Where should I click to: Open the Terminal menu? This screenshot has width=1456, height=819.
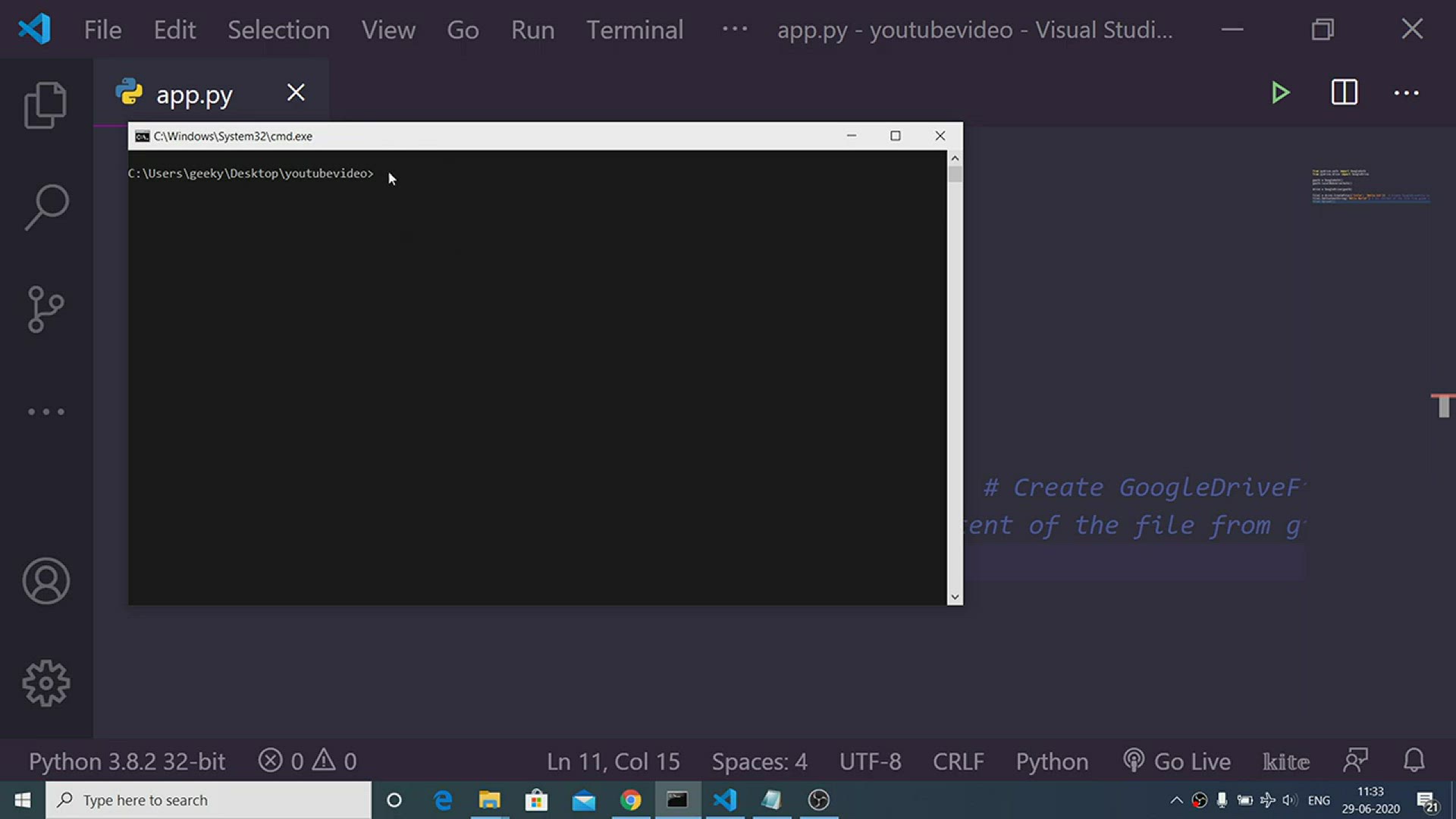pyautogui.click(x=634, y=30)
